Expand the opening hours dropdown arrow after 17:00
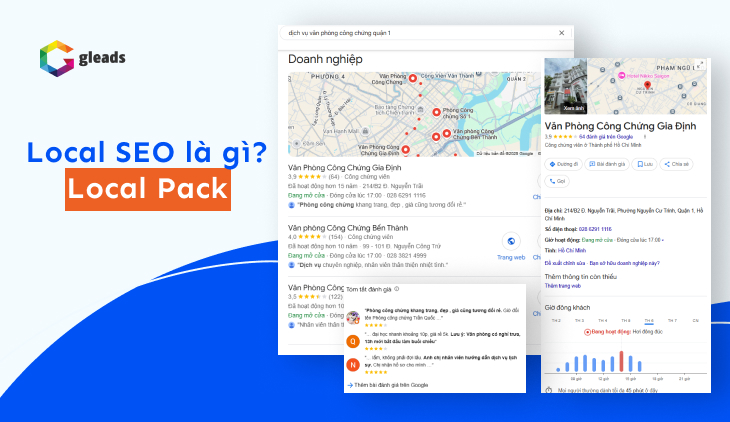Image resolution: width=730 pixels, height=422 pixels. [x=663, y=240]
